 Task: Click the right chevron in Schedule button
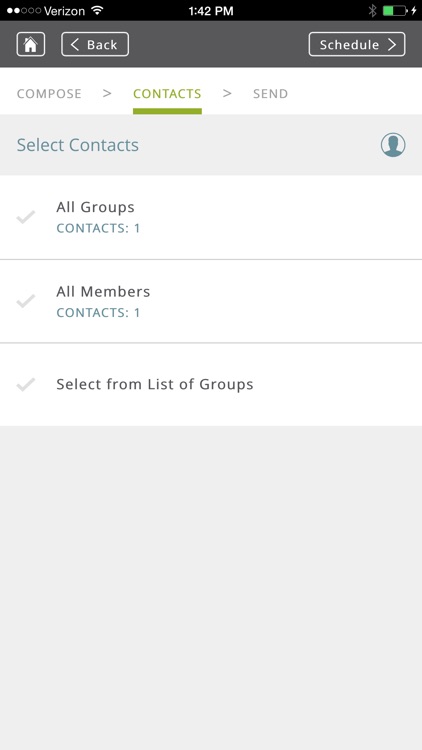pos(392,44)
